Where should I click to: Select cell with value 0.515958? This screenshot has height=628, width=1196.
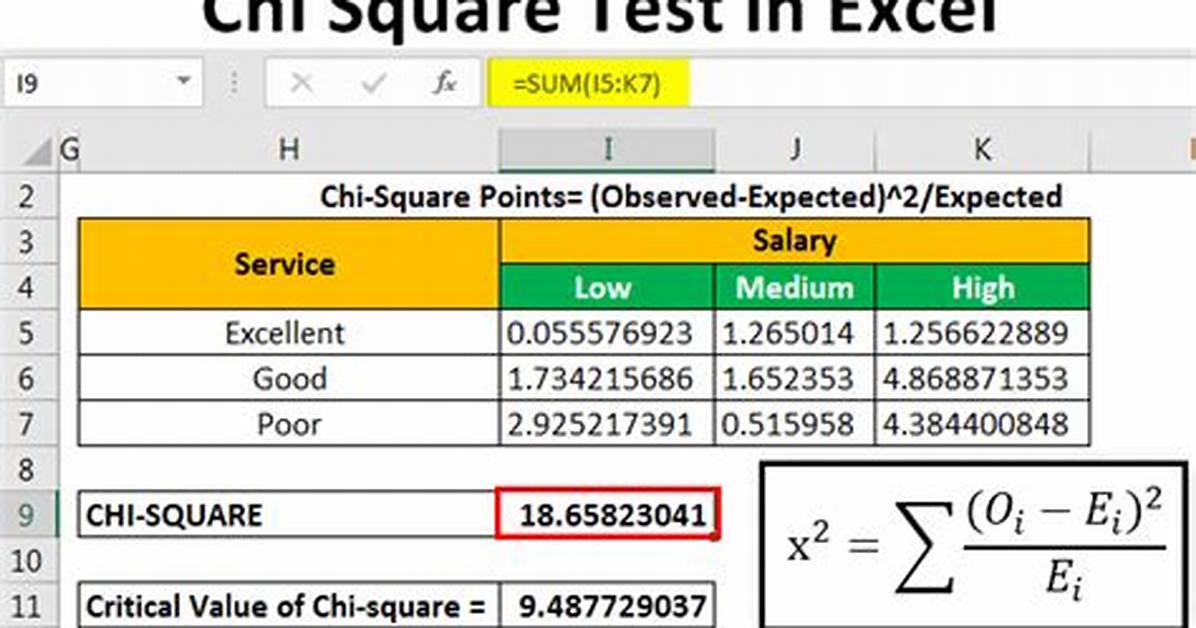point(795,423)
